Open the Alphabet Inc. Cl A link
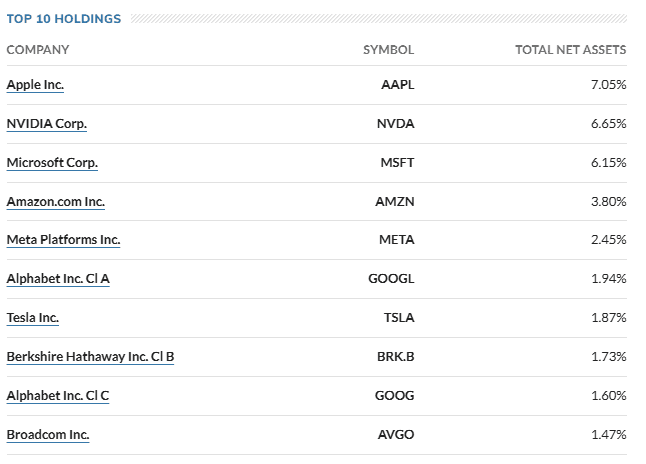Image resolution: width=646 pixels, height=464 pixels. pos(58,279)
